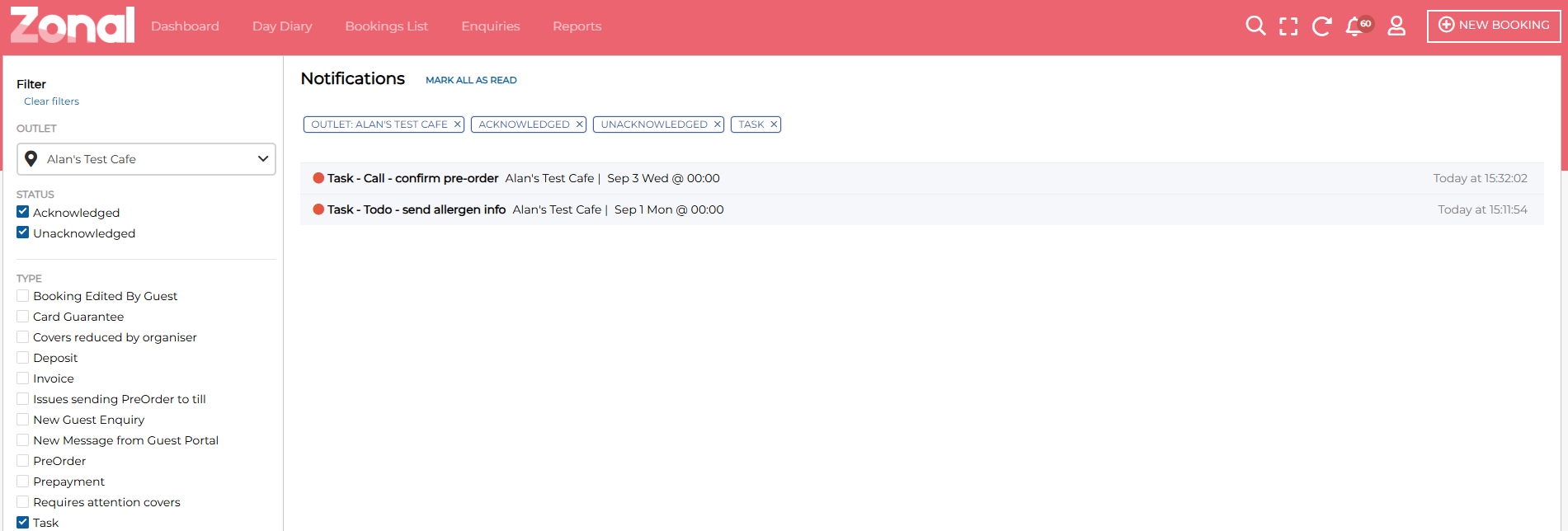
Task: Open the search magnifier icon
Action: 1255,26
